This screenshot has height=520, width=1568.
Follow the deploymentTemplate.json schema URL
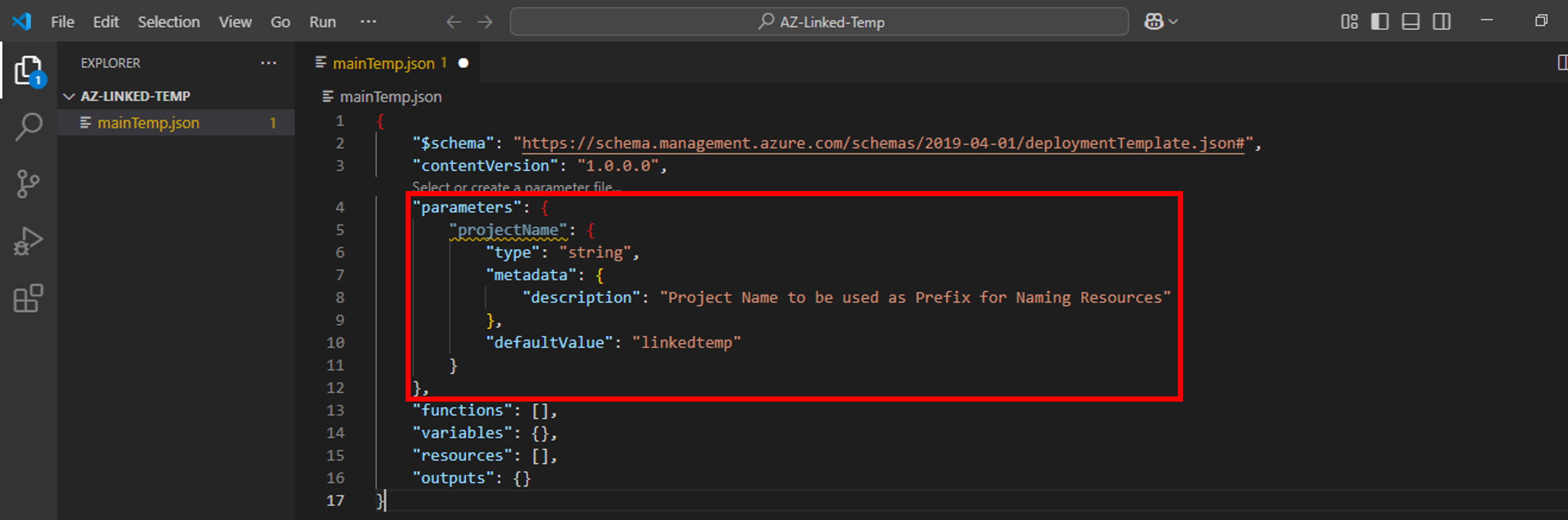[x=883, y=143]
